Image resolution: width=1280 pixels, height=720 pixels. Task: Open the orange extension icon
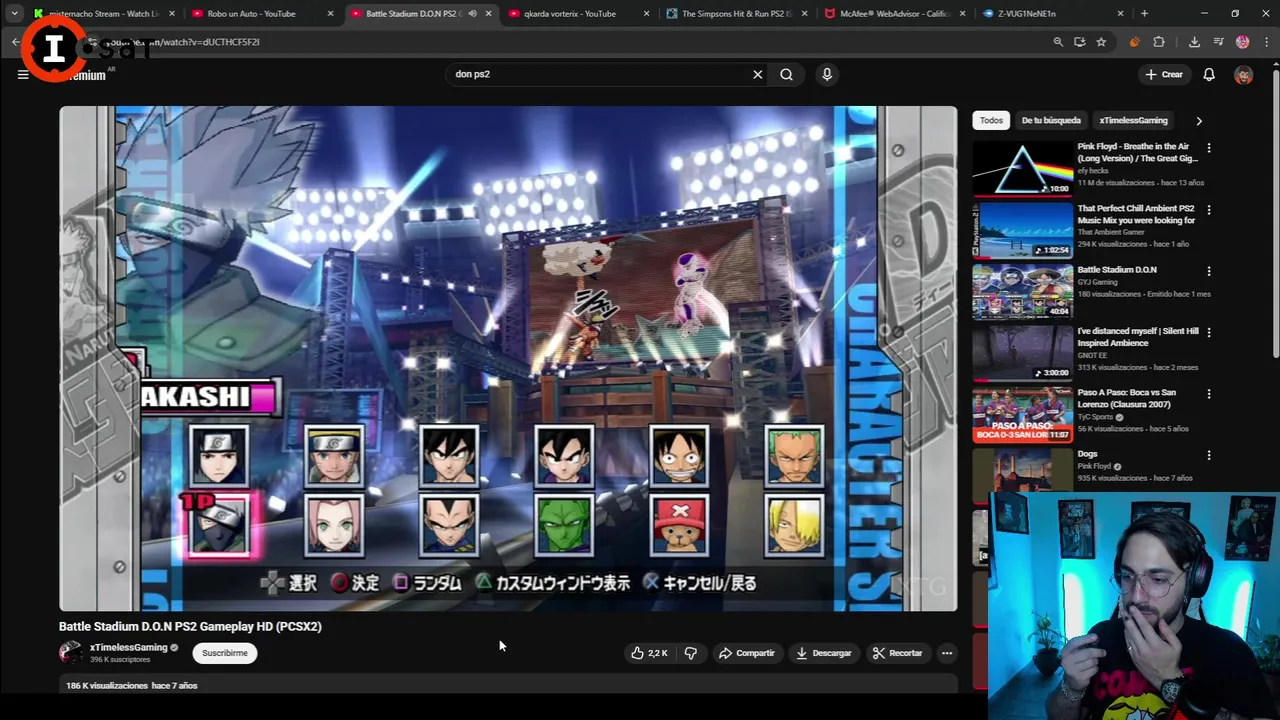point(1134,42)
